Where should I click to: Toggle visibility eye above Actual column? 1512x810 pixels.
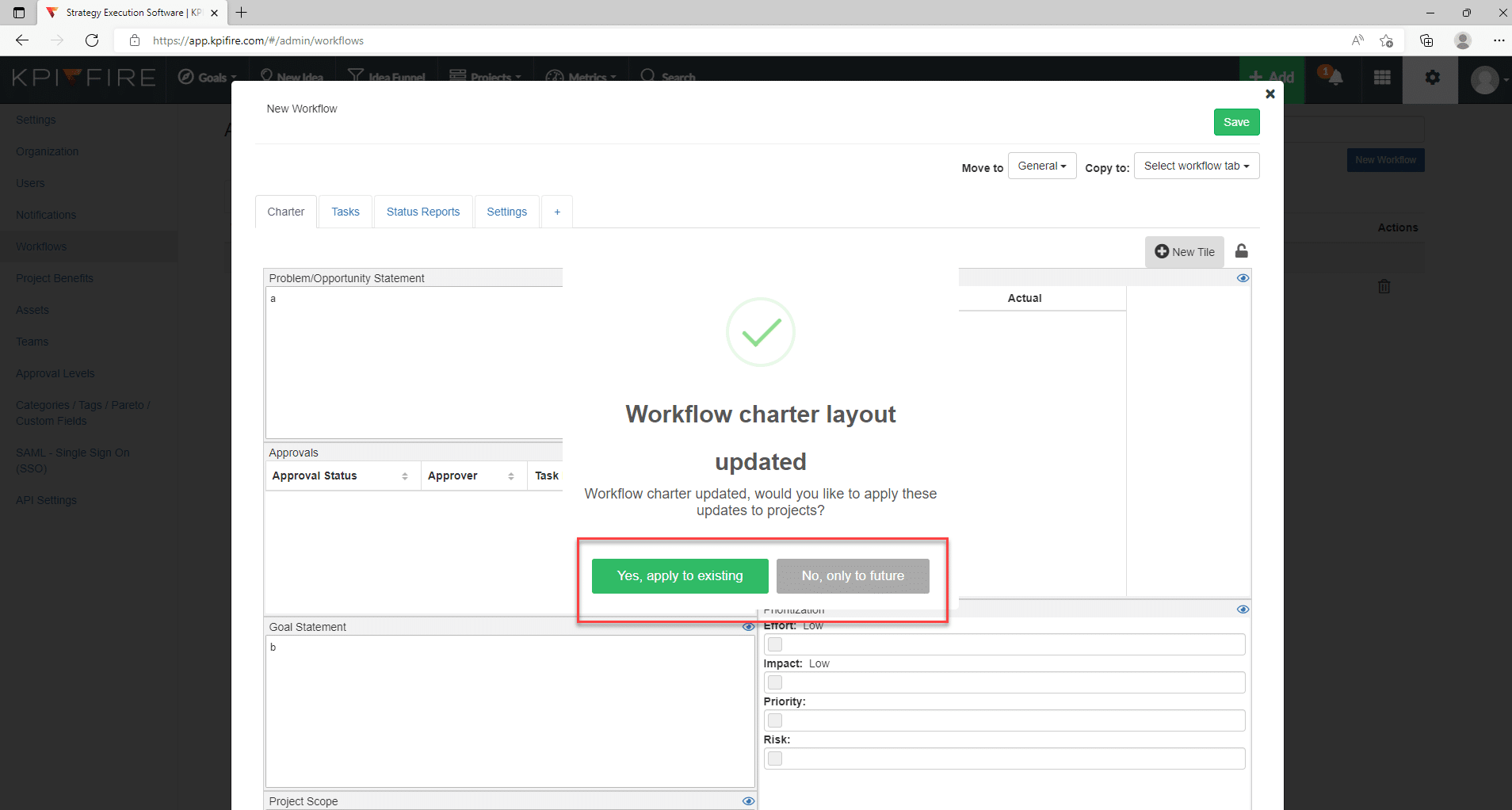1243,278
